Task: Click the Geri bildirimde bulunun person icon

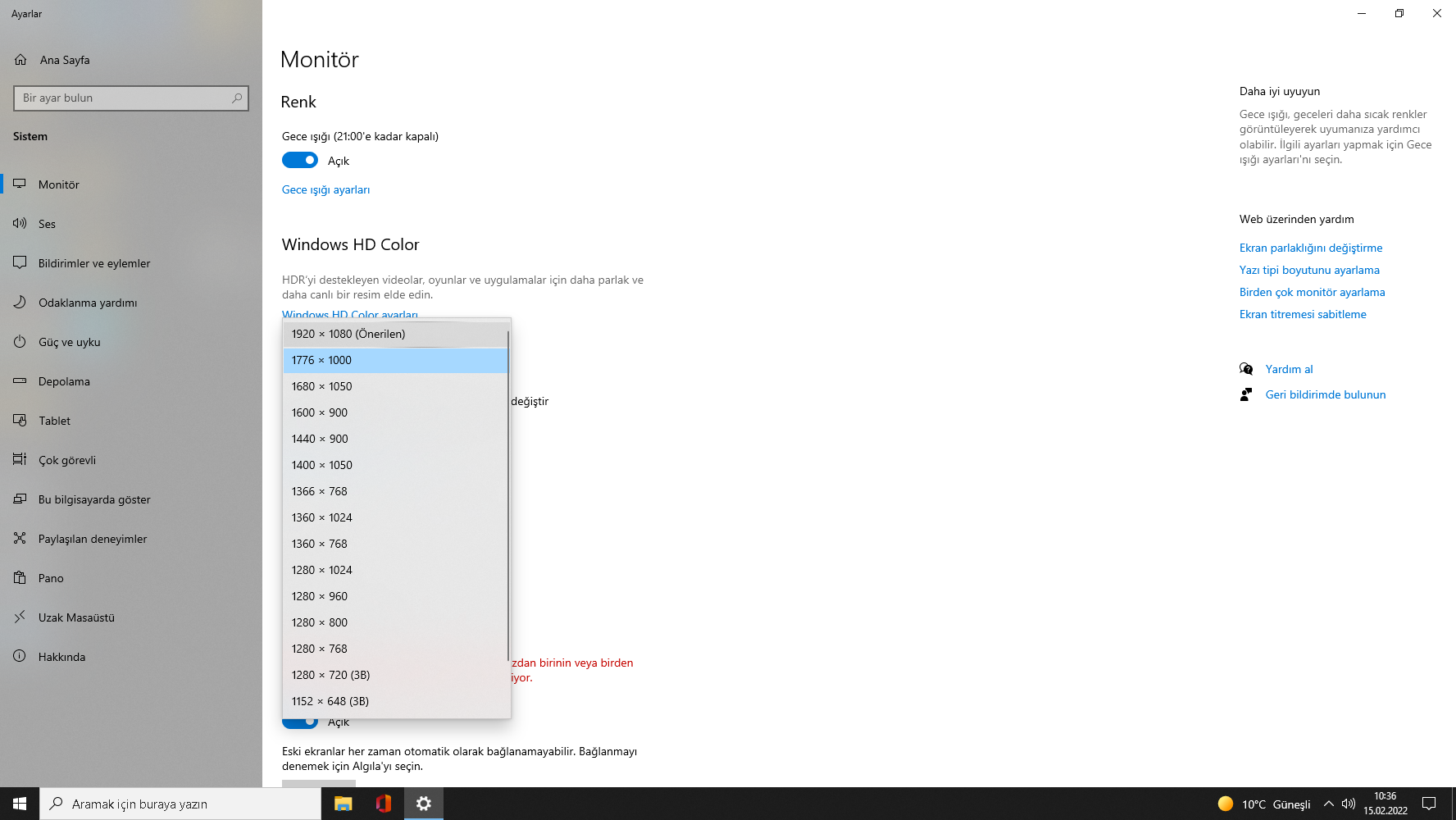Action: (x=1246, y=394)
